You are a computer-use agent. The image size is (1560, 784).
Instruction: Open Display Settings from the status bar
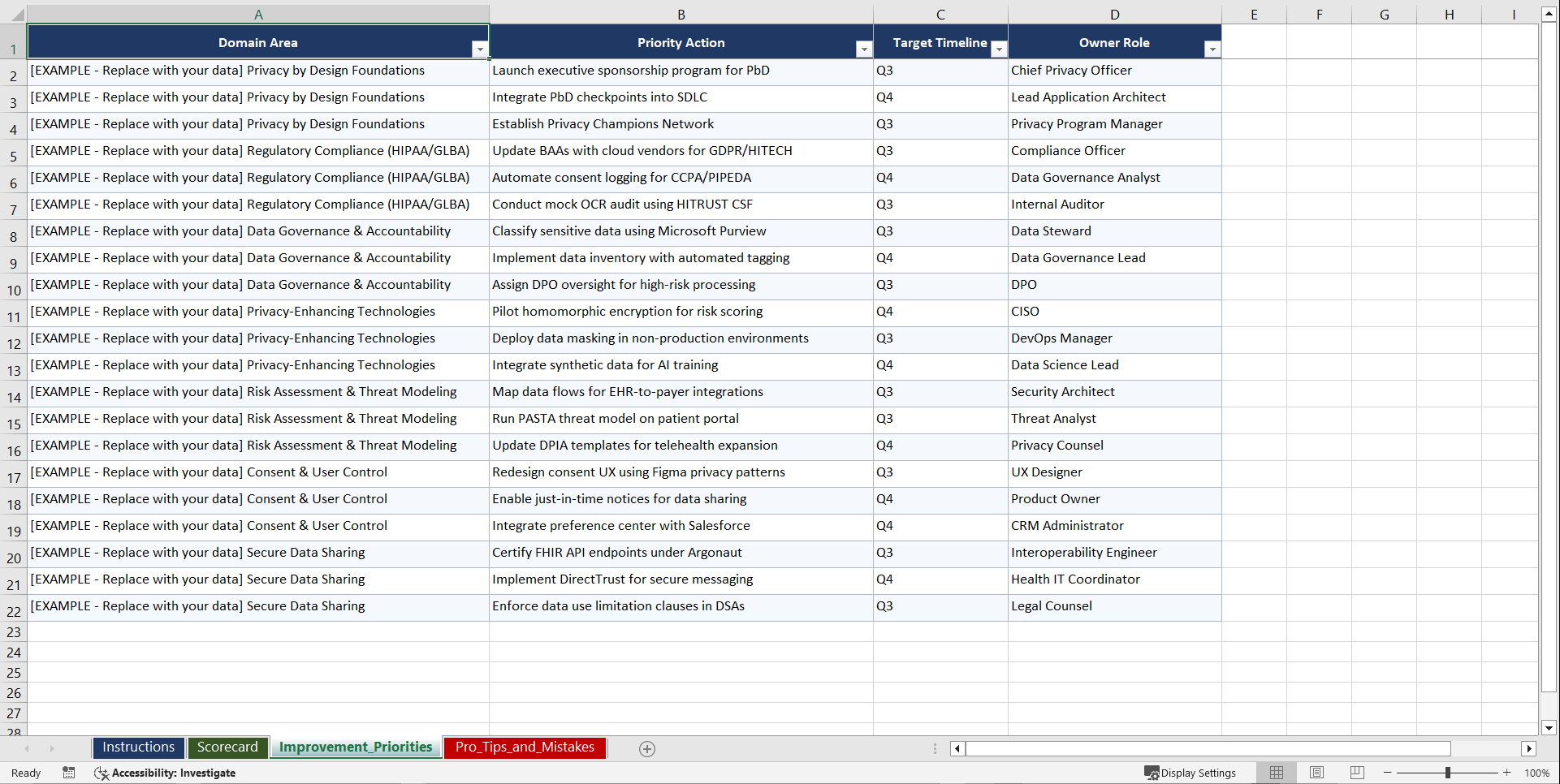[x=1191, y=773]
